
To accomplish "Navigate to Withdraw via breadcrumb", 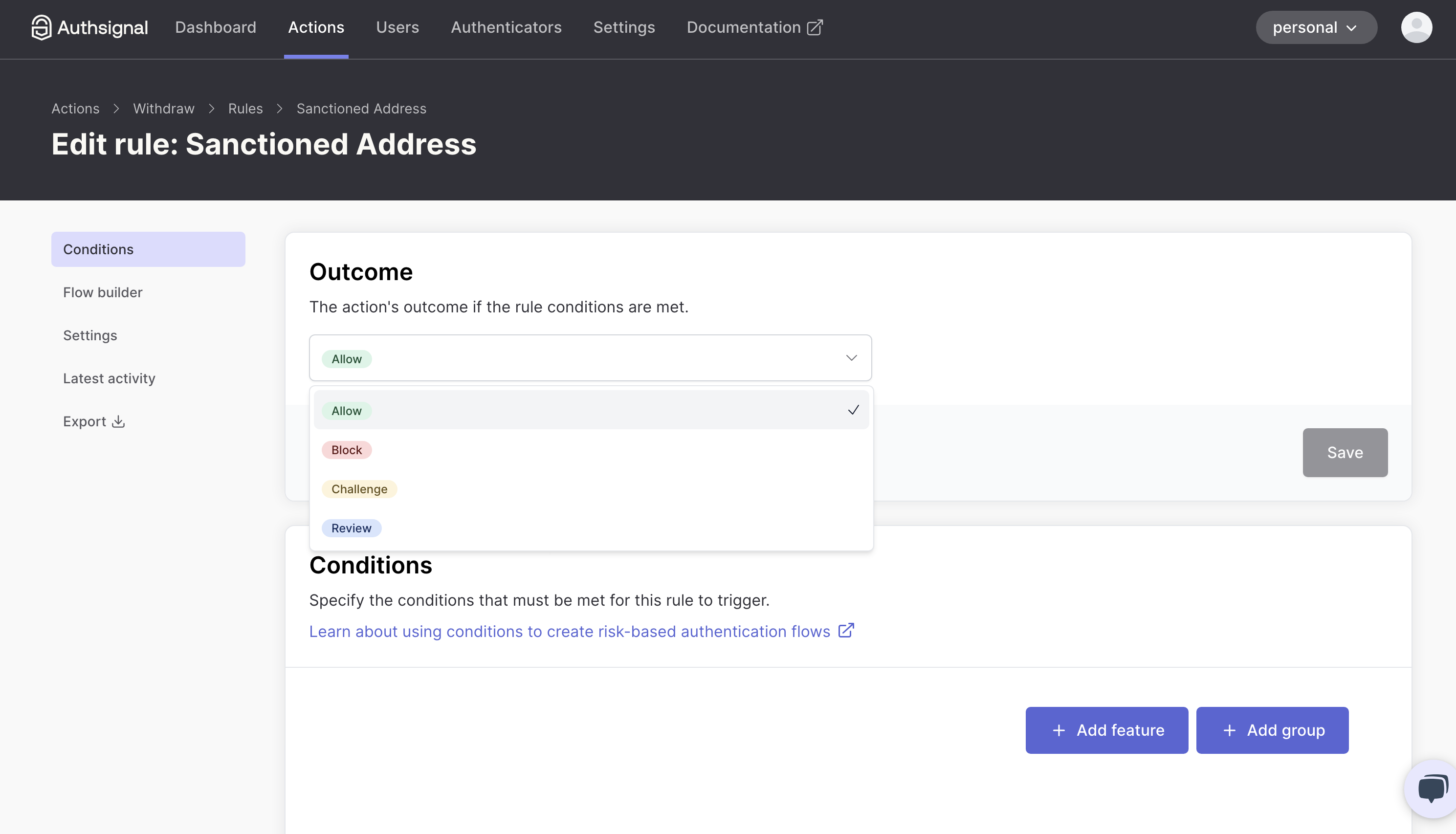I will click(x=163, y=108).
